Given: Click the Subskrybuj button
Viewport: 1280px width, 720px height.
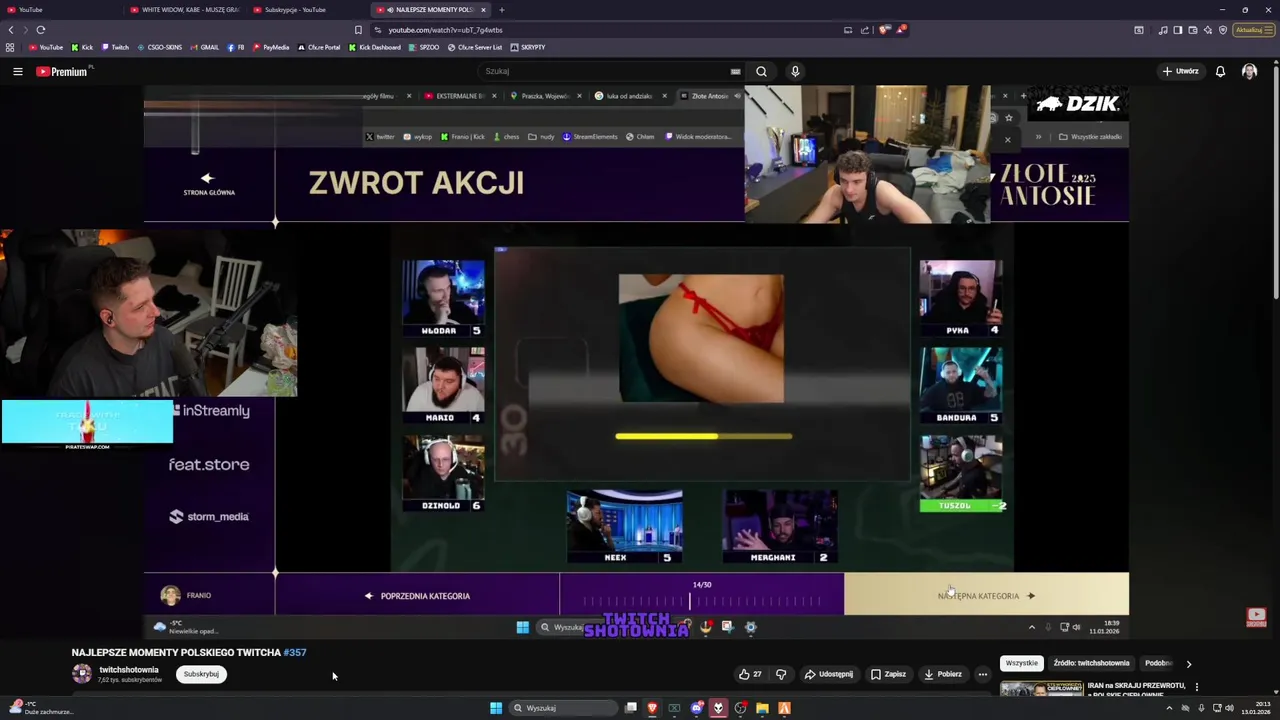Looking at the screenshot, I should click(201, 674).
